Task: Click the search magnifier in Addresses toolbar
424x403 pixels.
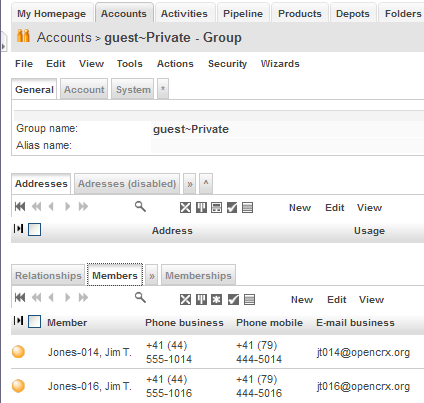Action: point(140,207)
